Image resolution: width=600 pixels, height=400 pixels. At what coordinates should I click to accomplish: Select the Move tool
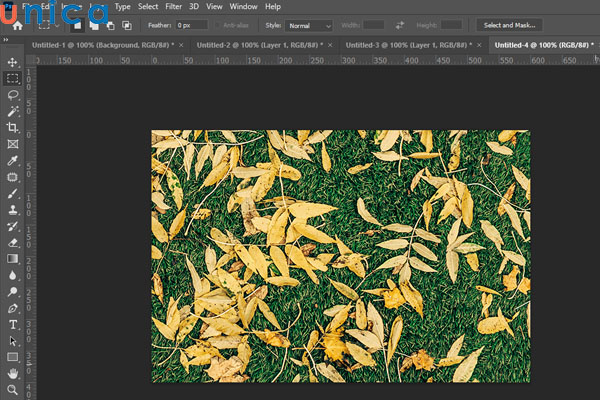(x=13, y=62)
